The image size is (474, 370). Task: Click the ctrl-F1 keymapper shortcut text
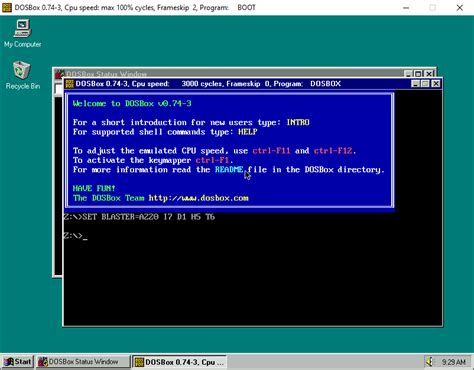point(212,160)
